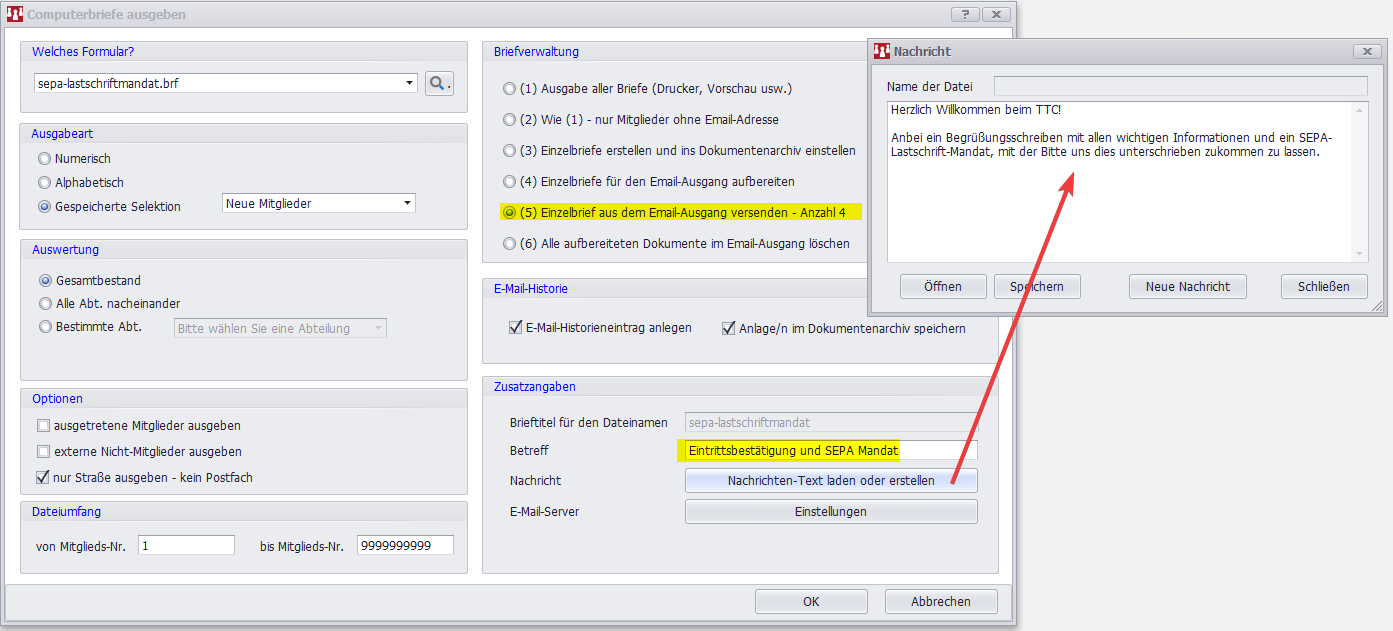The image size is (1393, 631).
Task: Open the sepa-lastschriftmandat.brf formular dropdown
Action: pyautogui.click(x=410, y=83)
